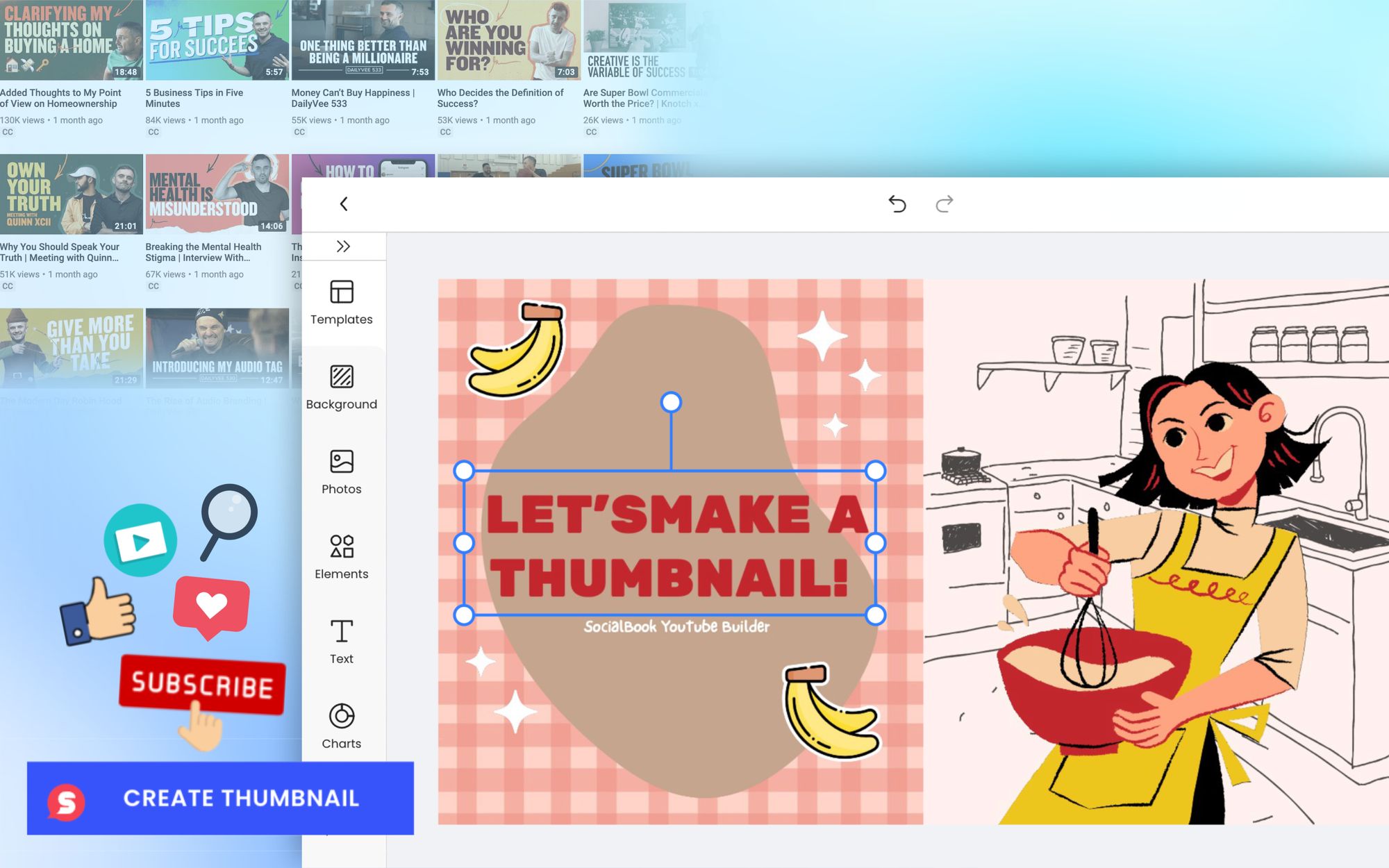1389x868 pixels.
Task: Click CC badge under Mental Health Stigma video
Action: click(153, 286)
